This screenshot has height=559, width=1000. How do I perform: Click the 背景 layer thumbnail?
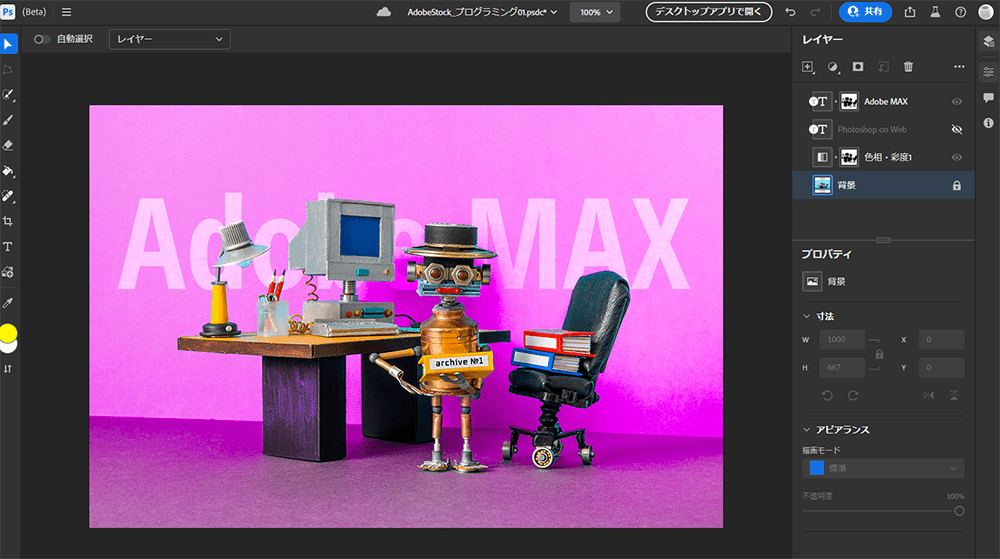pyautogui.click(x=823, y=185)
